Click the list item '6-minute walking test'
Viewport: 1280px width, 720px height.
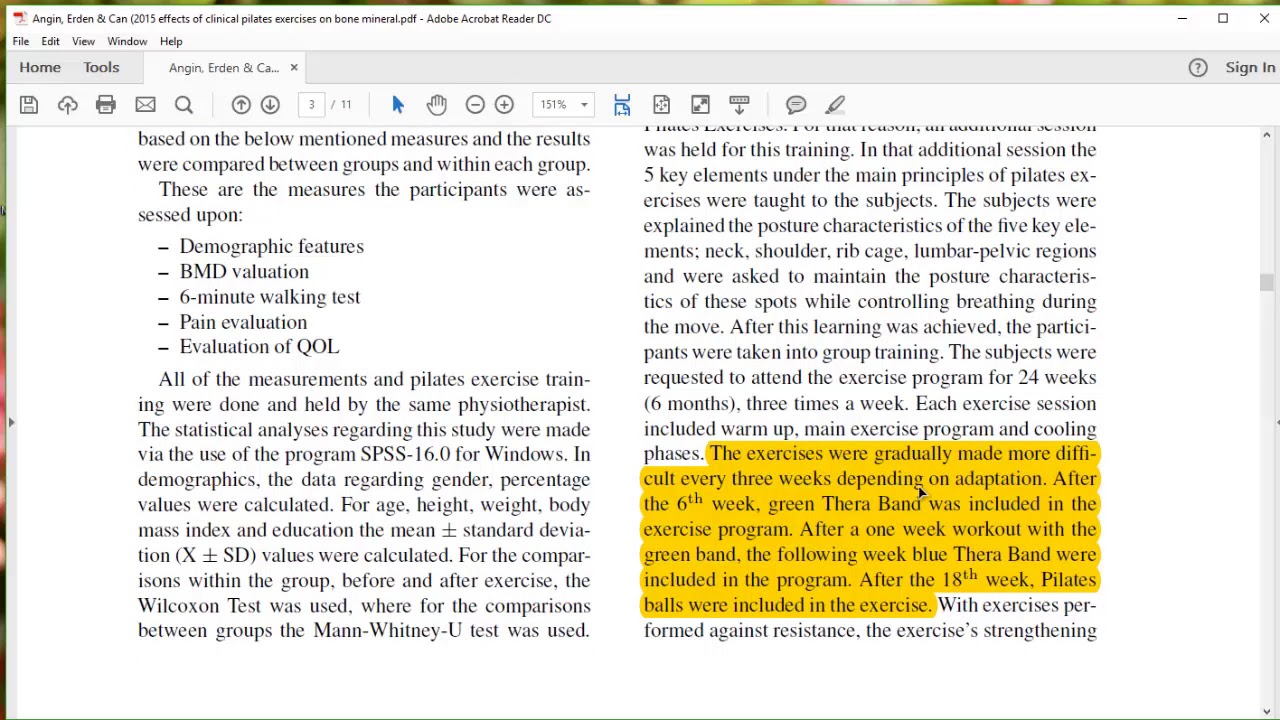click(x=269, y=297)
